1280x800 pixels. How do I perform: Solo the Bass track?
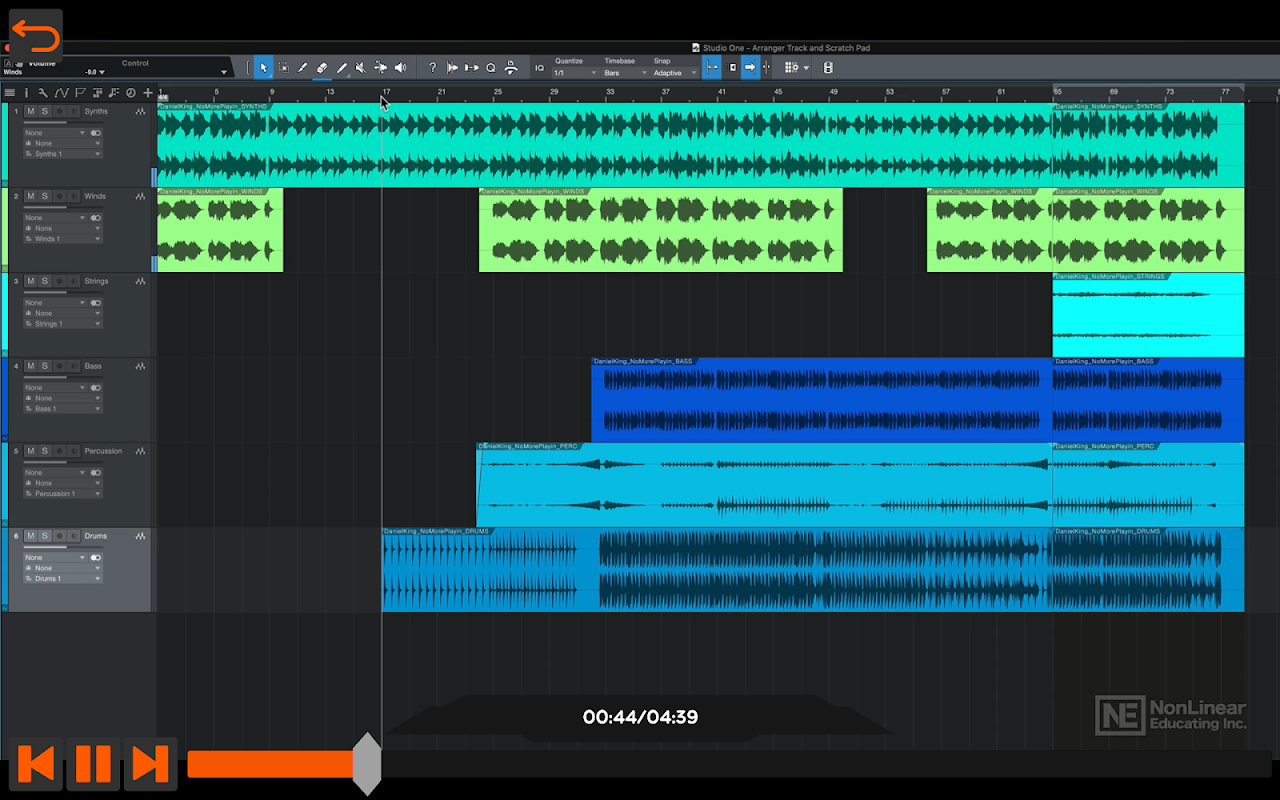(x=44, y=367)
